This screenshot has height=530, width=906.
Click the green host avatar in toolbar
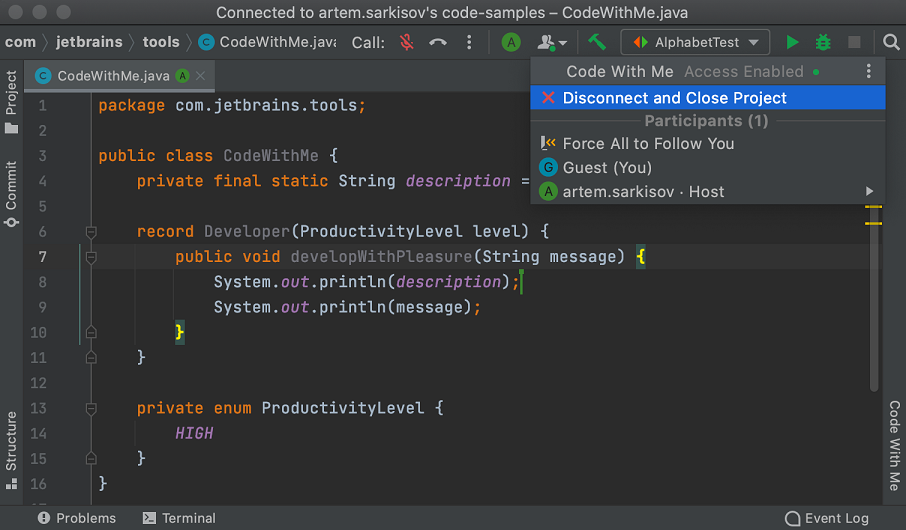(x=511, y=42)
